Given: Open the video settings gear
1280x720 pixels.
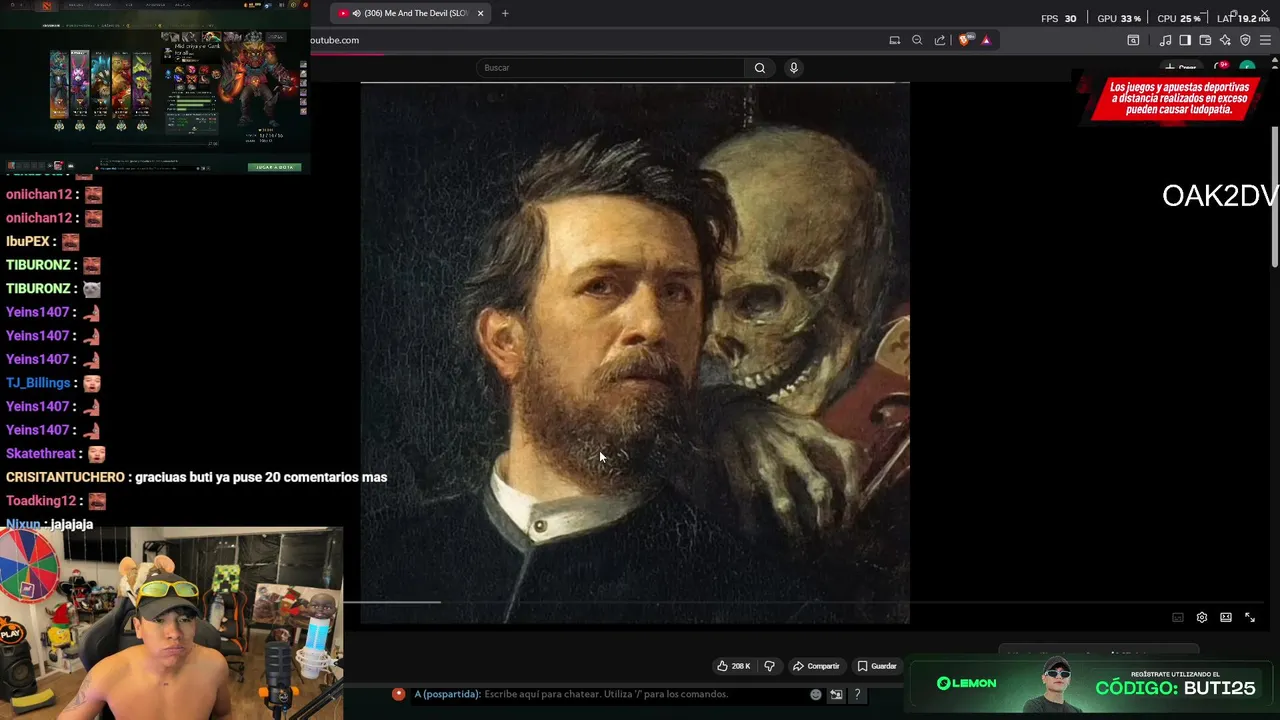Looking at the screenshot, I should 1202,618.
